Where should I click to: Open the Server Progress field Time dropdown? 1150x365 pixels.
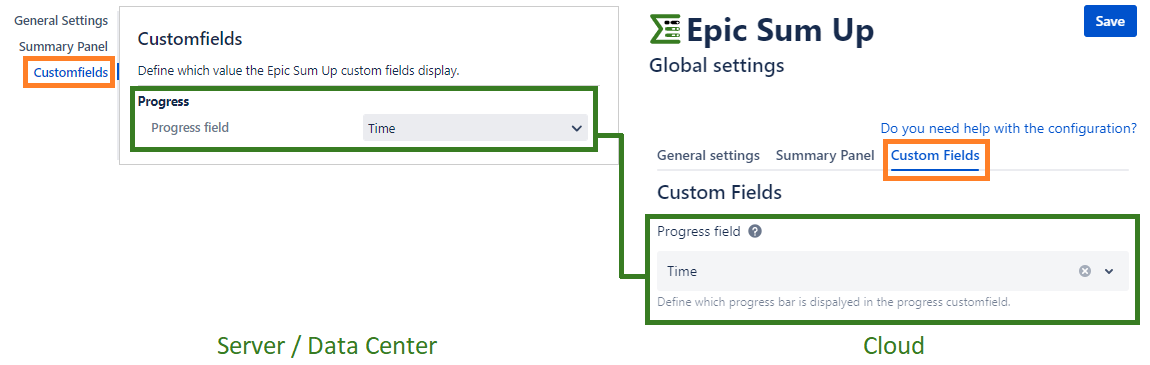click(x=475, y=128)
